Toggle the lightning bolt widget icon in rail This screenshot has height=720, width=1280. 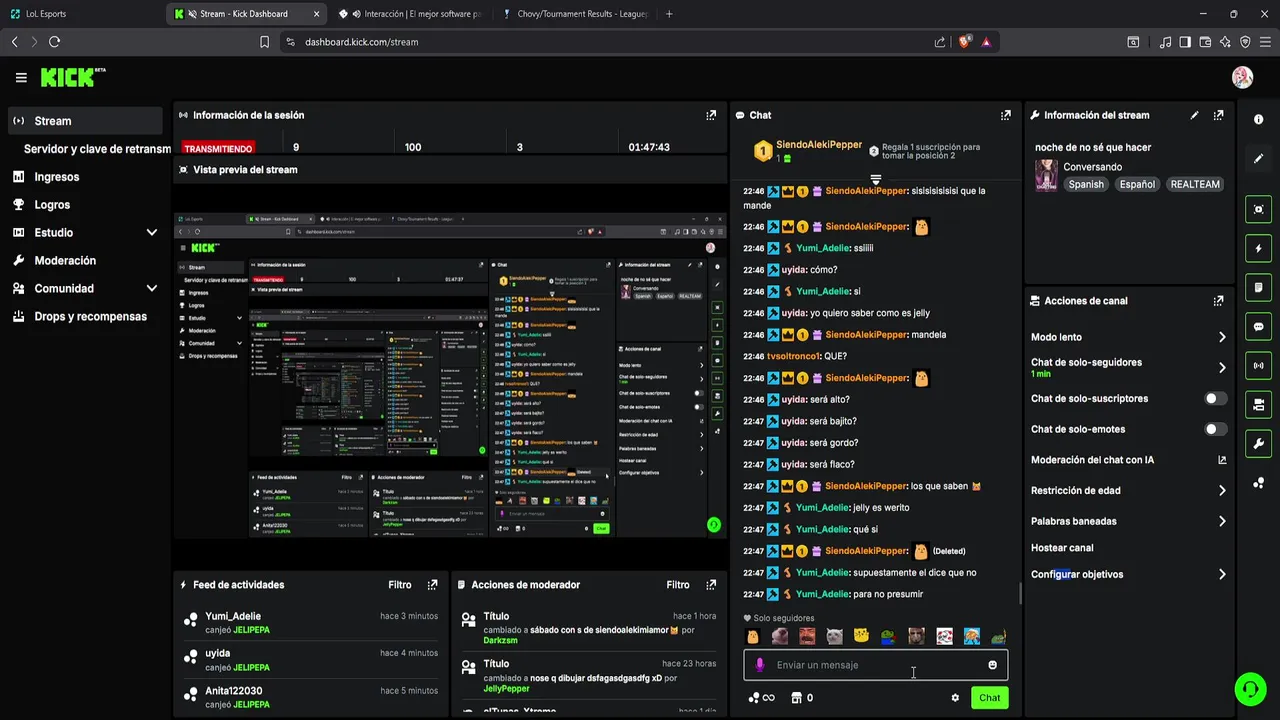point(1258,248)
